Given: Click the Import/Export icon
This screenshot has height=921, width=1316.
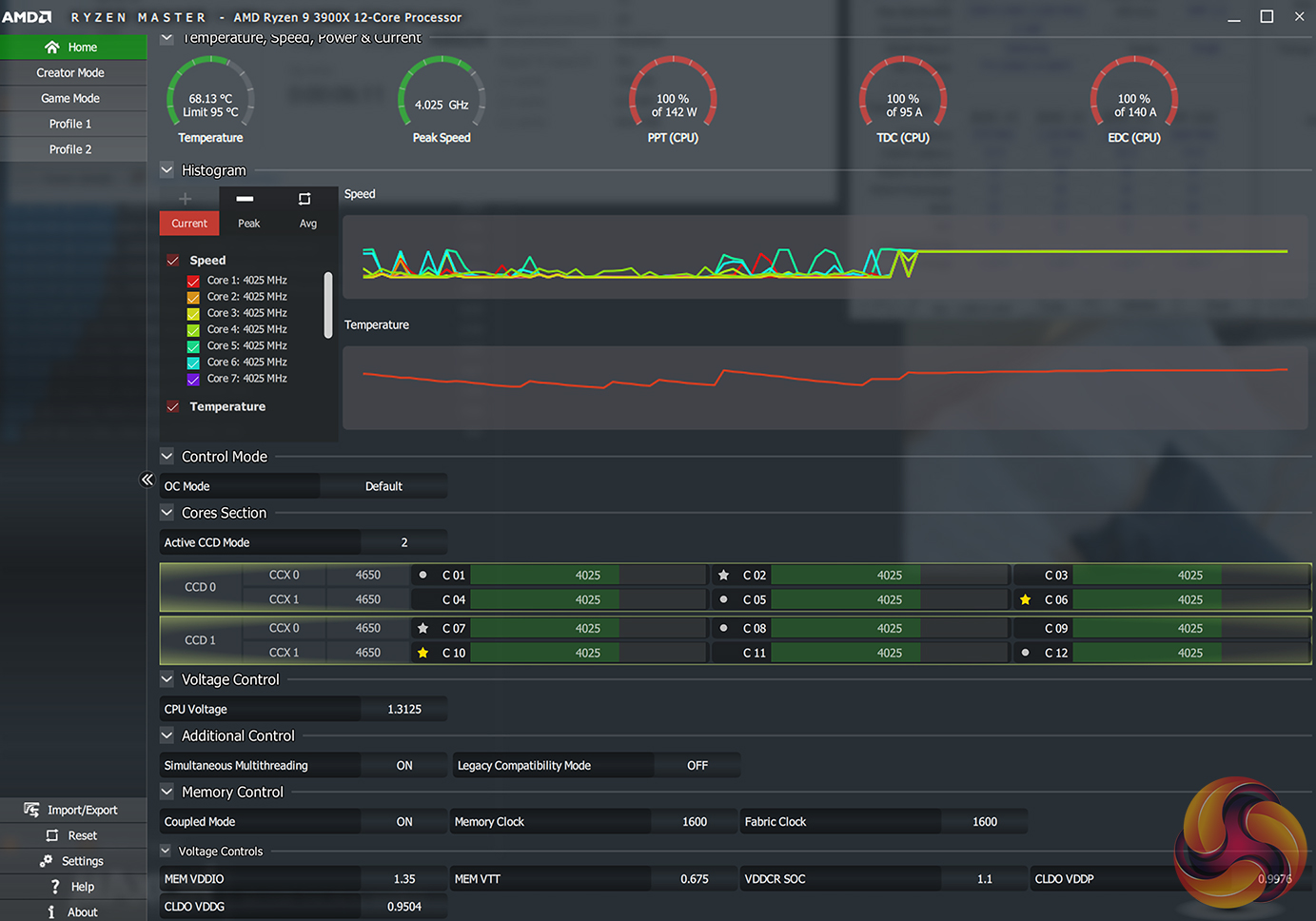Looking at the screenshot, I should click(x=31, y=810).
